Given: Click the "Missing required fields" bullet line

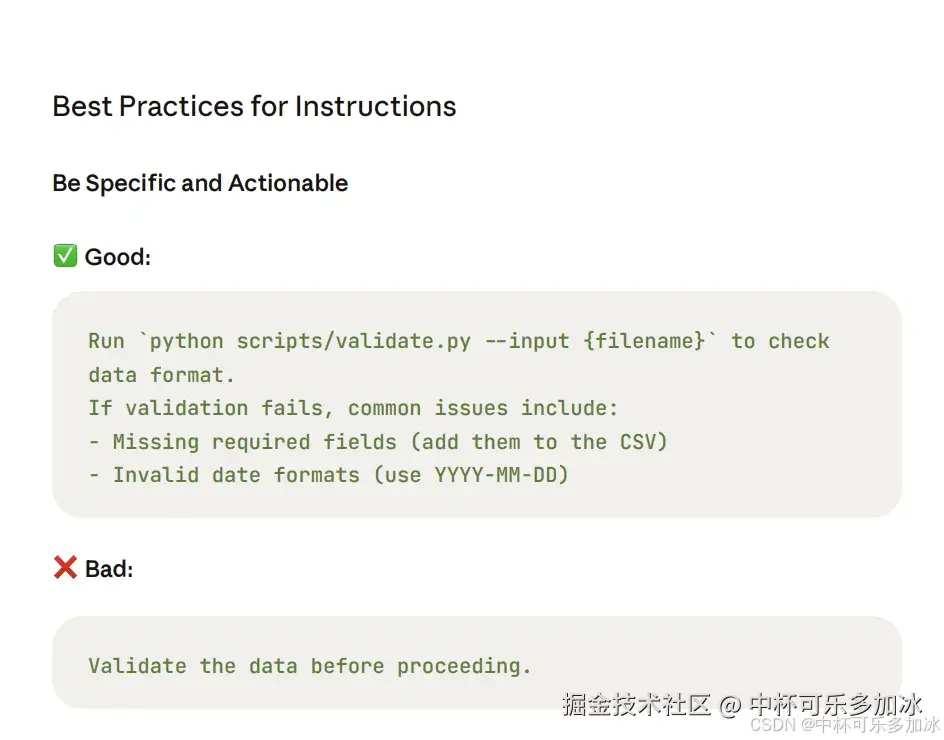Looking at the screenshot, I should pyautogui.click(x=378, y=442).
